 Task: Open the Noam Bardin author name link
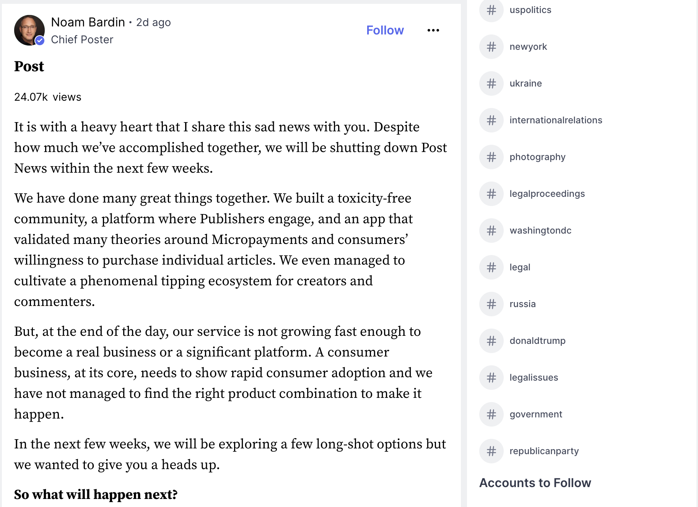pos(88,22)
